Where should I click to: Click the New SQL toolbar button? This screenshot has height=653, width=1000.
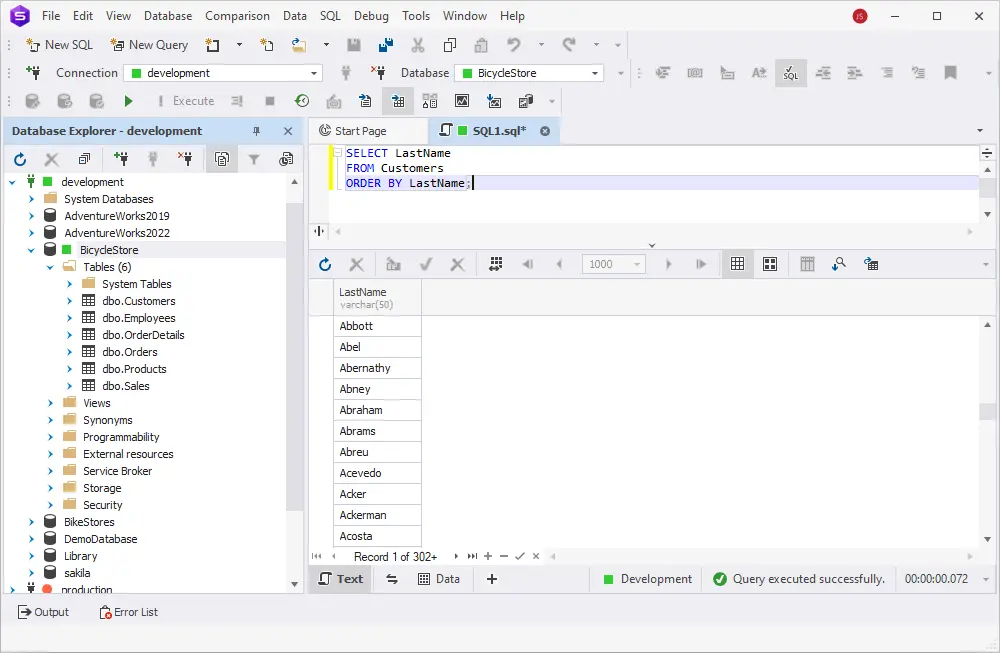[60, 45]
